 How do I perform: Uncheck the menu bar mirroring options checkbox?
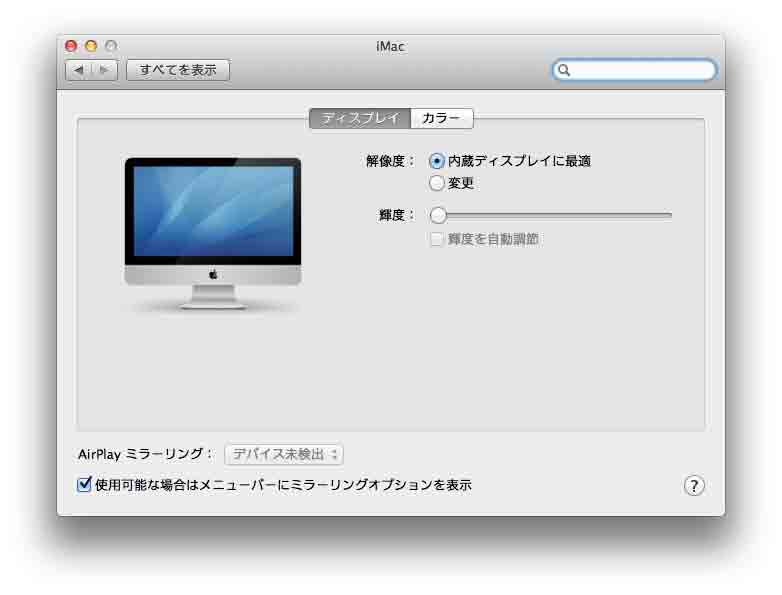pos(84,484)
